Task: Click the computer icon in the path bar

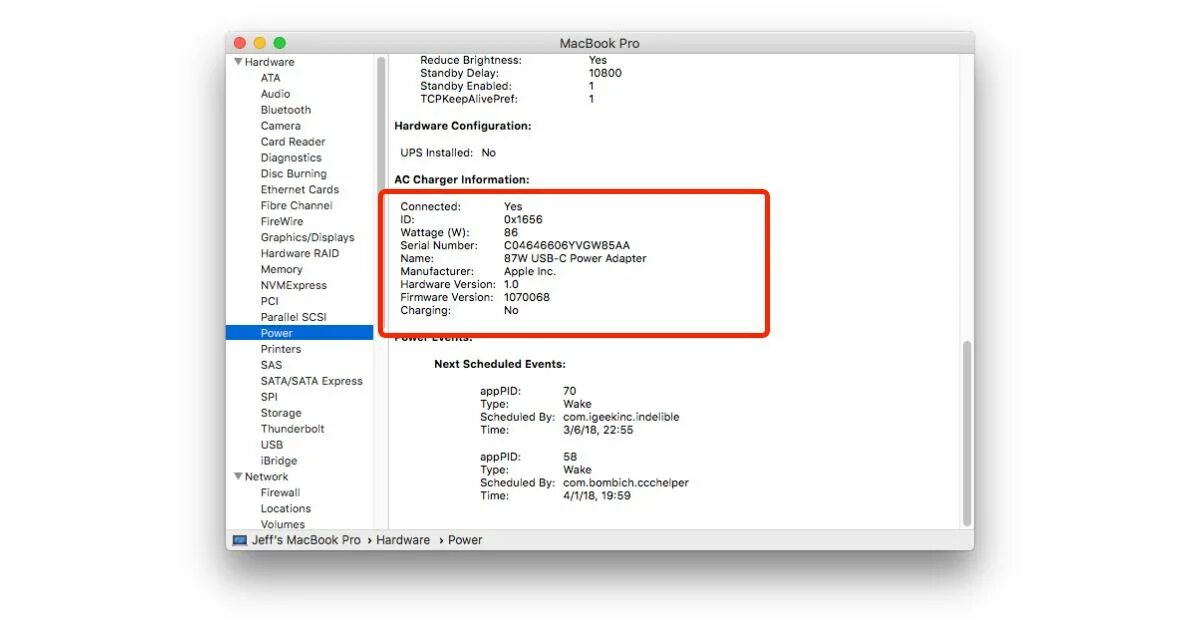Action: tap(240, 540)
